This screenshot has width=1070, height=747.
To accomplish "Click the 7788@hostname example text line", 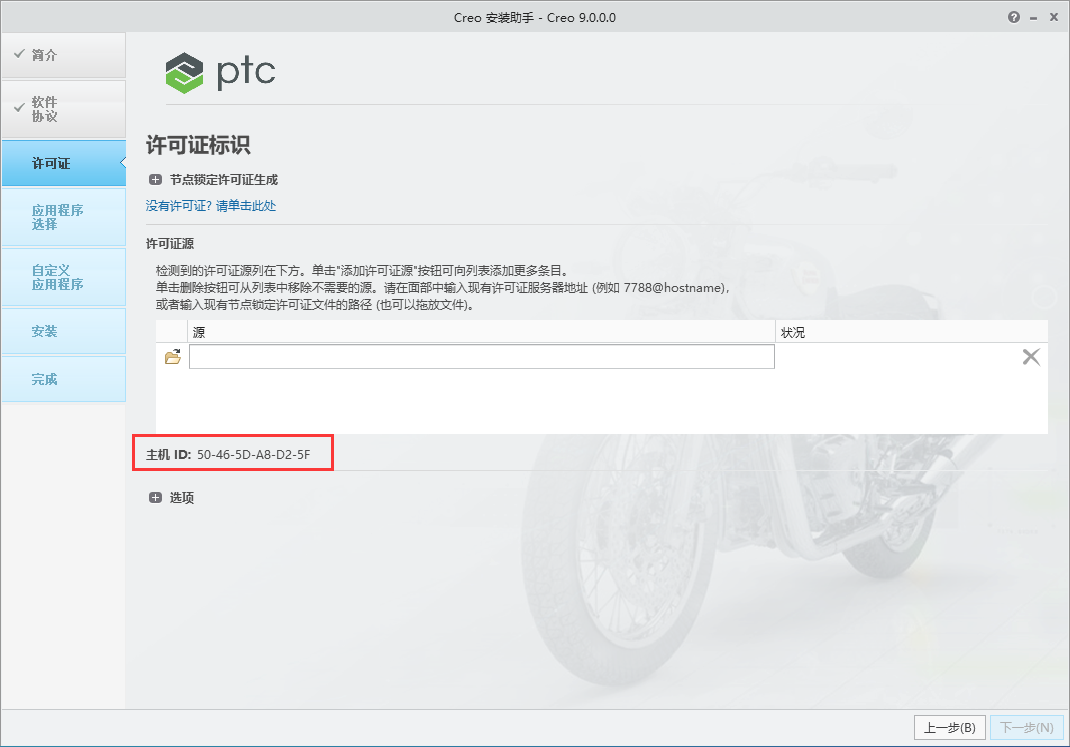I will click(x=443, y=288).
